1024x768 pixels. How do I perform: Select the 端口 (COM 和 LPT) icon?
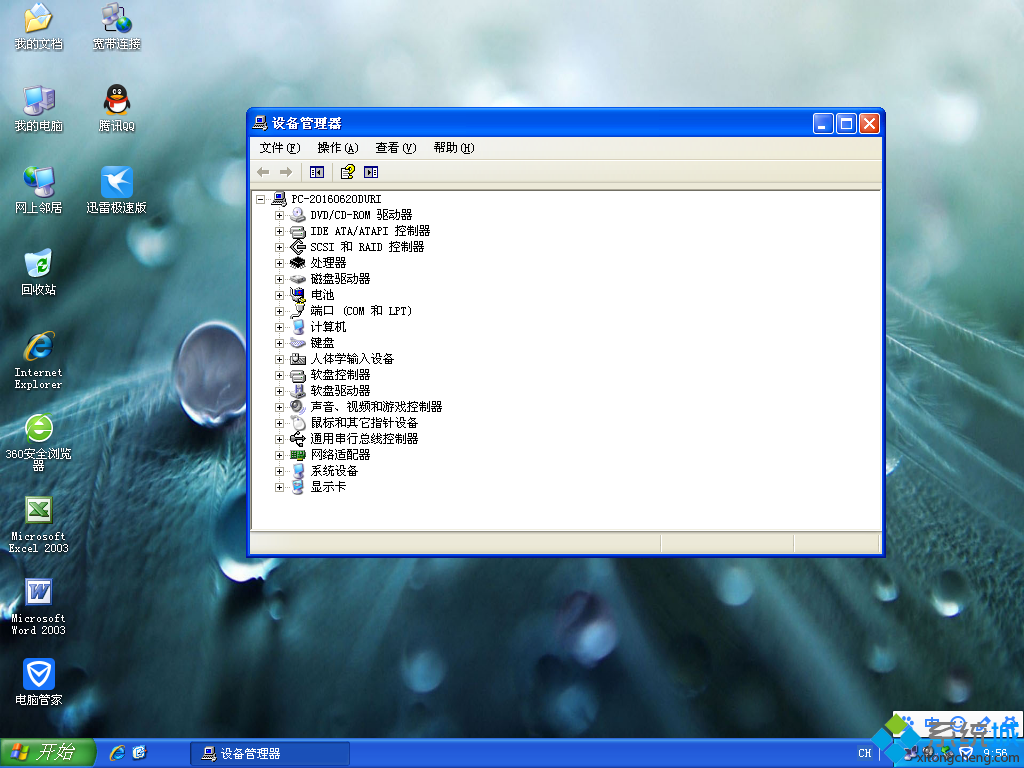tap(298, 311)
